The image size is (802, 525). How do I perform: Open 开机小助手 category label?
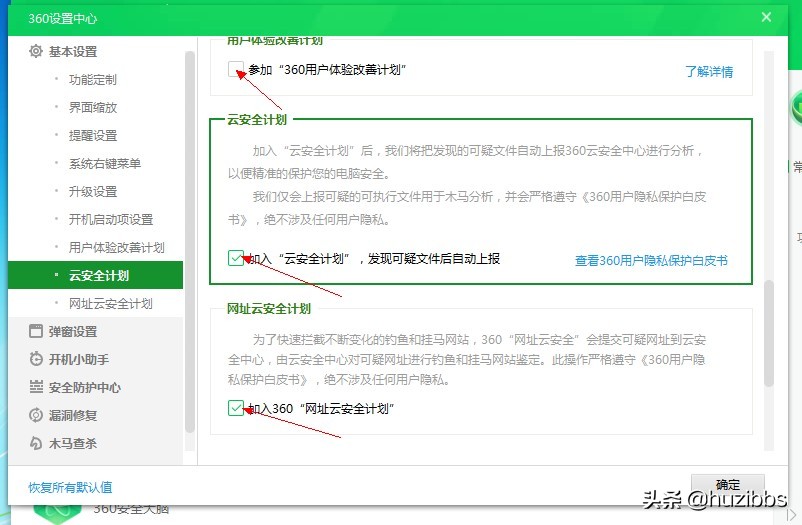pyautogui.click(x=79, y=359)
